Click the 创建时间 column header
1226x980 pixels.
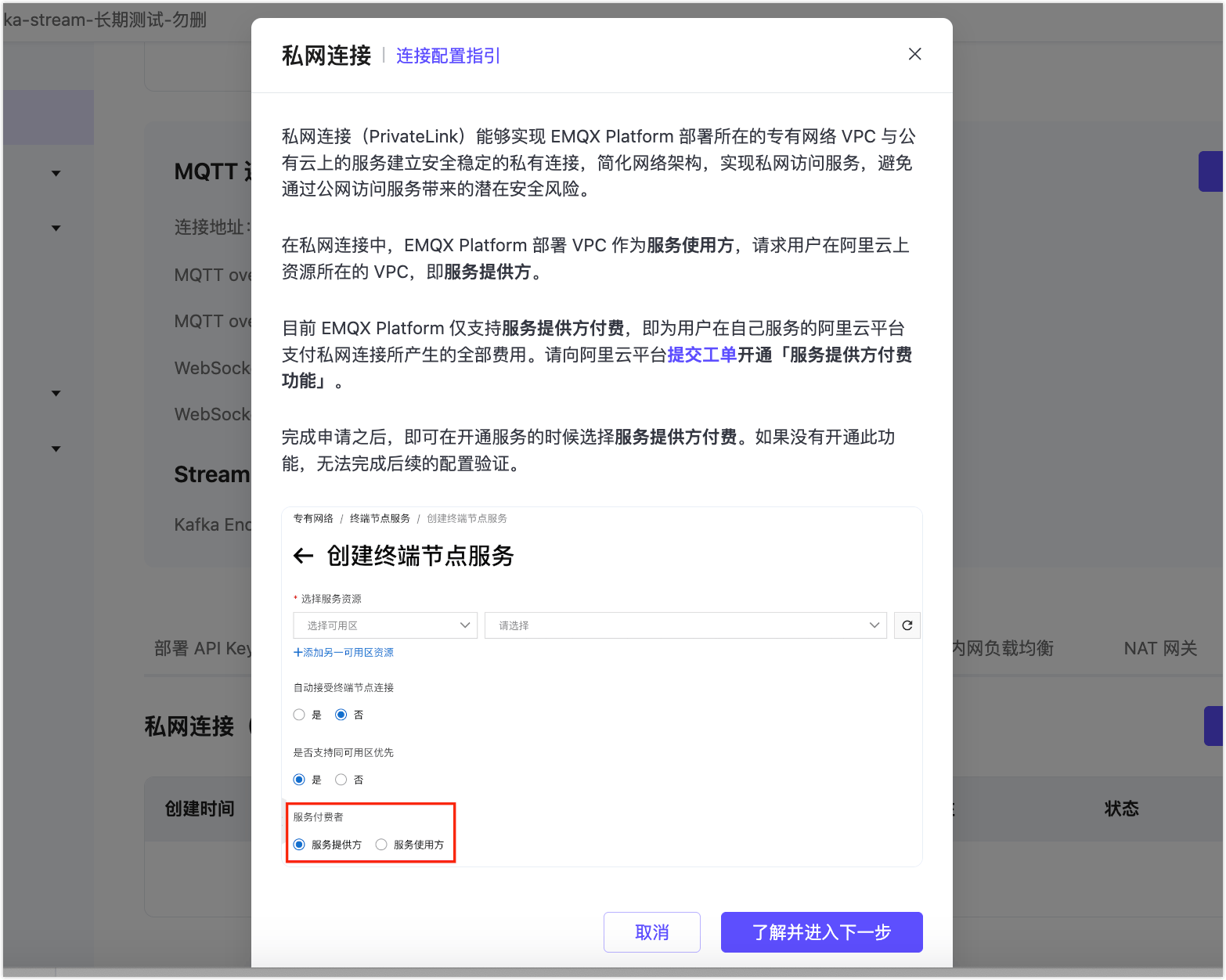coord(200,809)
